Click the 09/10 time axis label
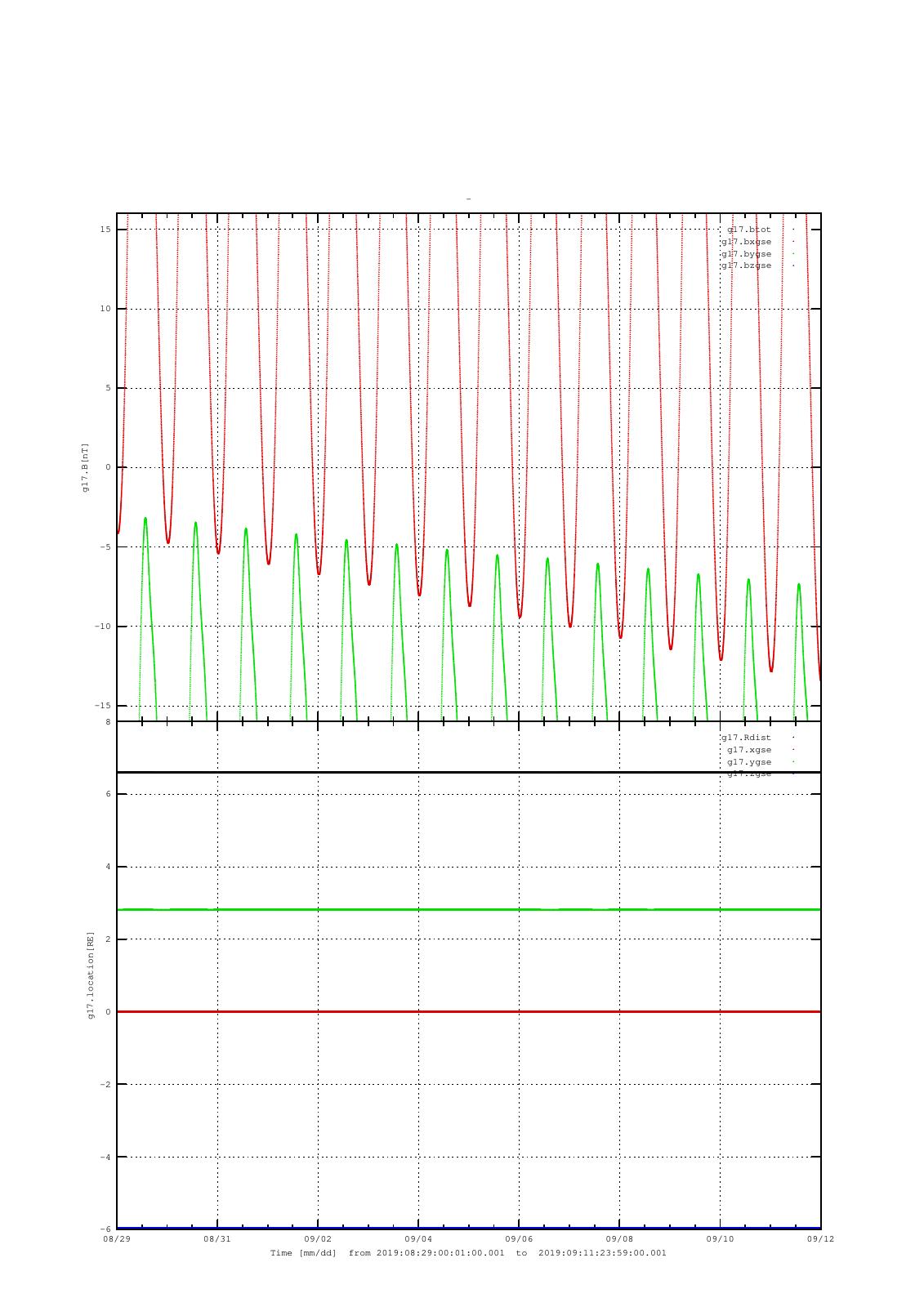 (x=720, y=1238)
